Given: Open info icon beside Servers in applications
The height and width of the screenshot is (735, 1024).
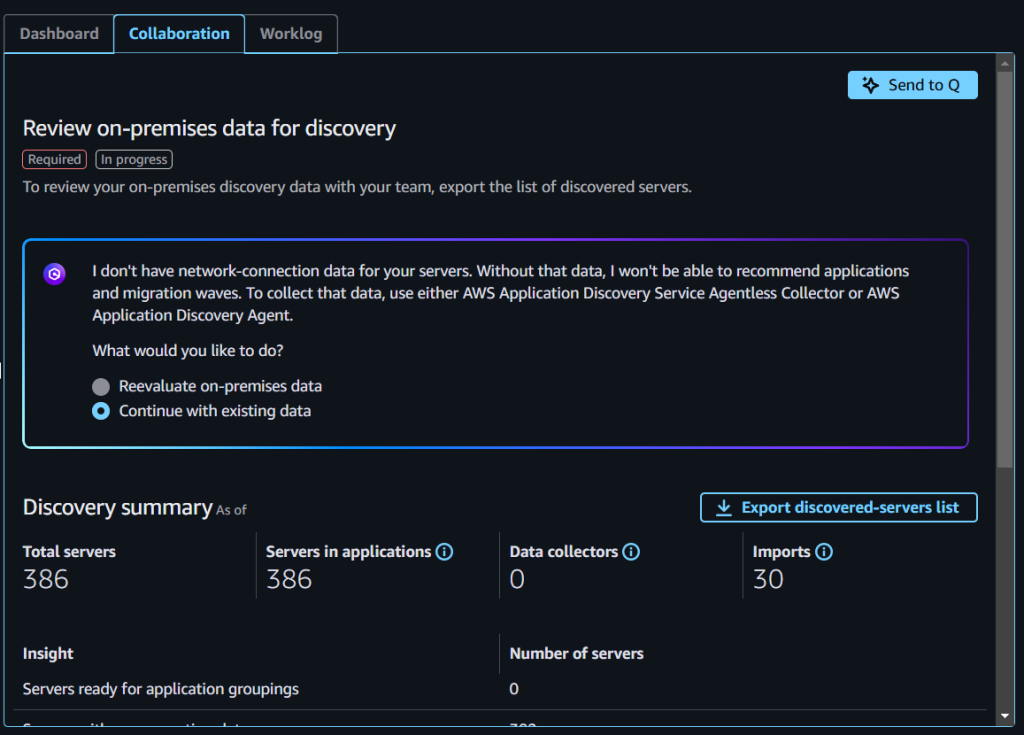Looking at the screenshot, I should pos(444,551).
